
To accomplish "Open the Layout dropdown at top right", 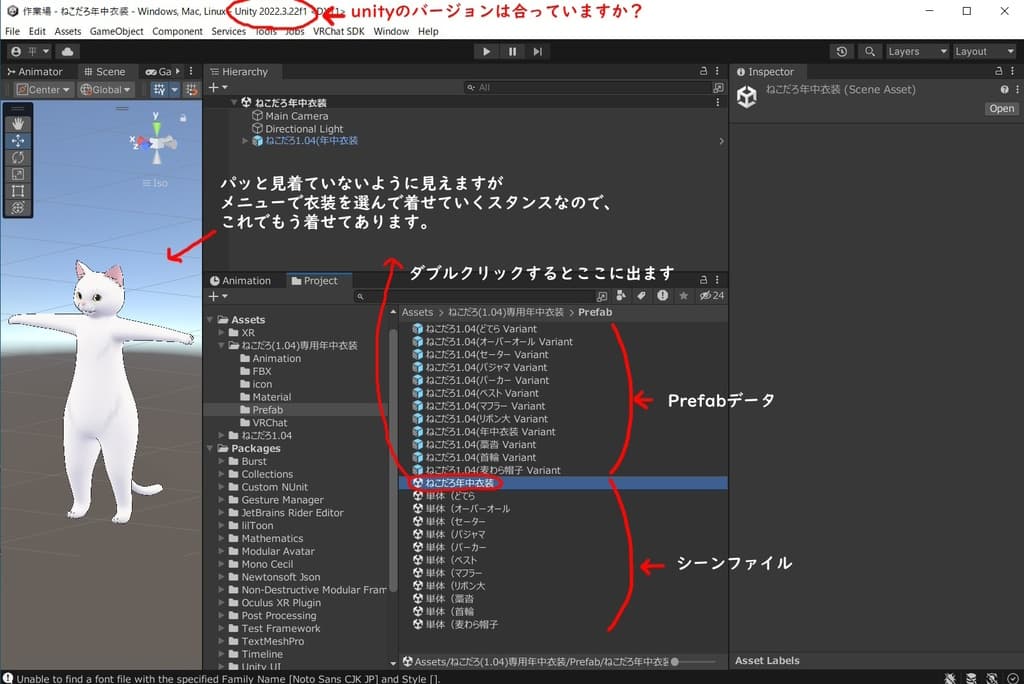I will 983,50.
